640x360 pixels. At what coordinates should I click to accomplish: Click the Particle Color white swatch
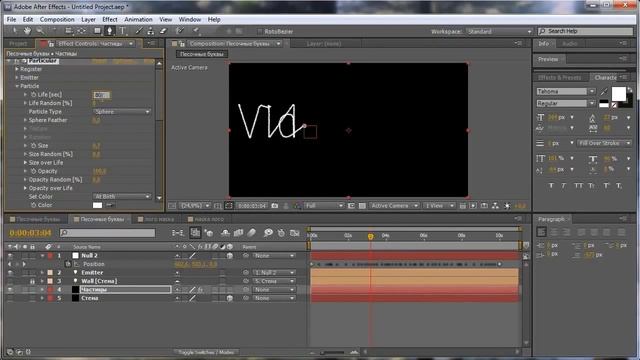pos(98,205)
